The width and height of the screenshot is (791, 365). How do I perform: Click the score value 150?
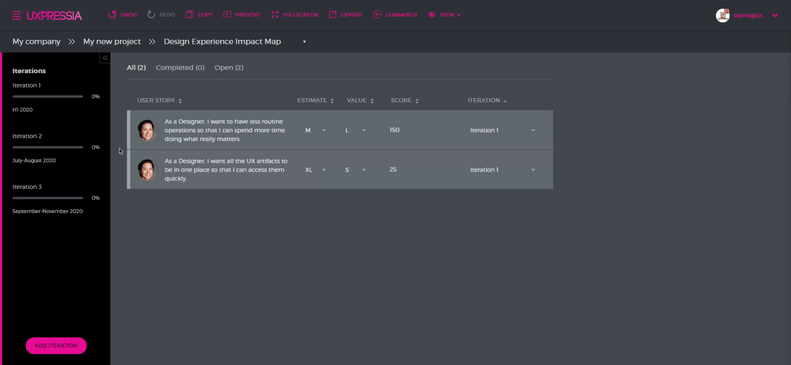(394, 130)
